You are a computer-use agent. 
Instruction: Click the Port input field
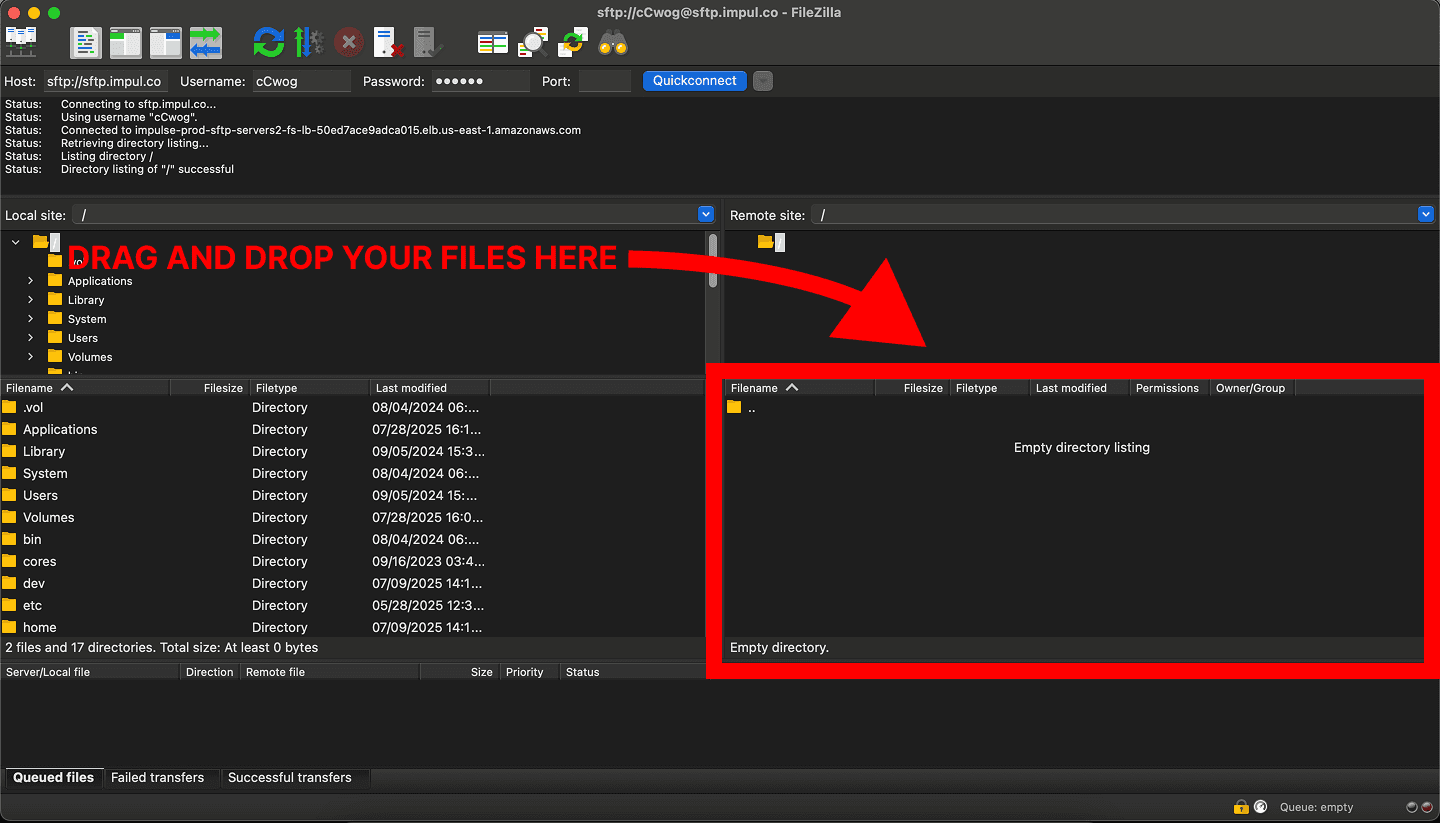(604, 82)
